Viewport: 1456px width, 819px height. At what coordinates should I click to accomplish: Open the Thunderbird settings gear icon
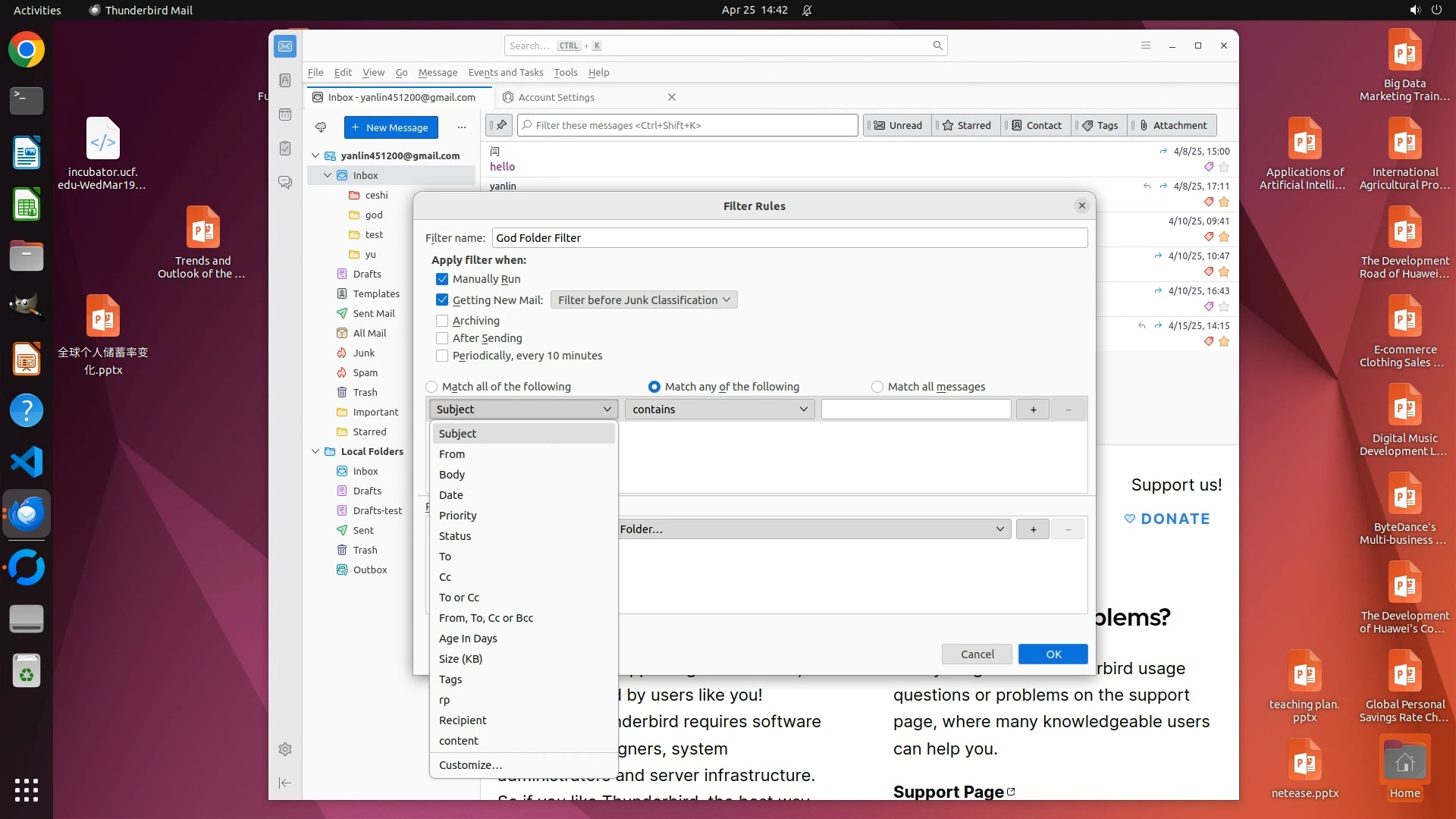click(285, 749)
